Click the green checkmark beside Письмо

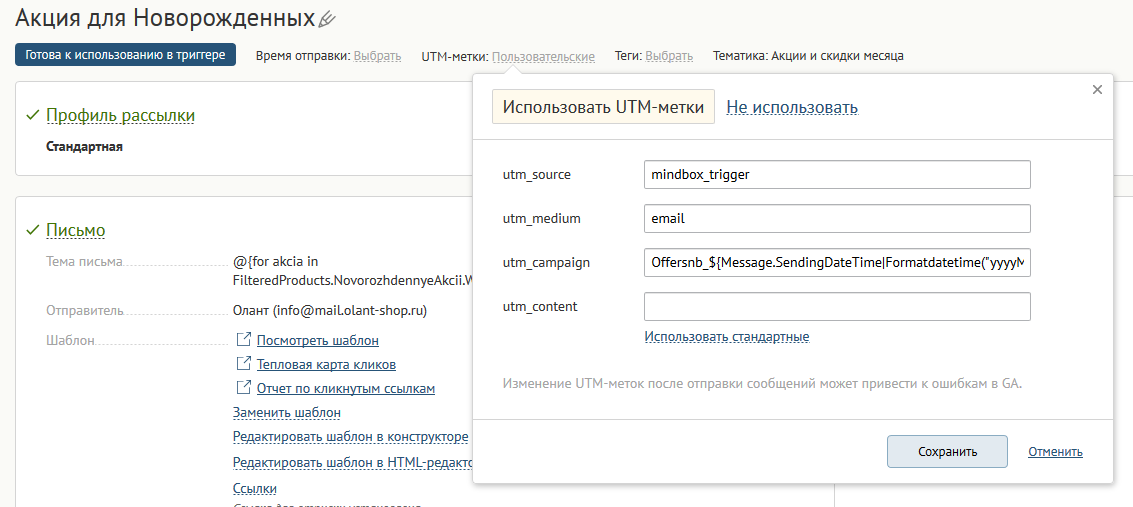click(32, 230)
